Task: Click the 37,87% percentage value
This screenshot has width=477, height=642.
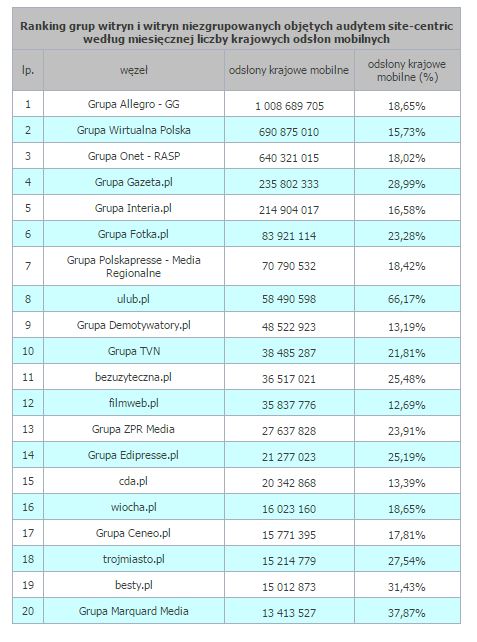Action: point(407,613)
